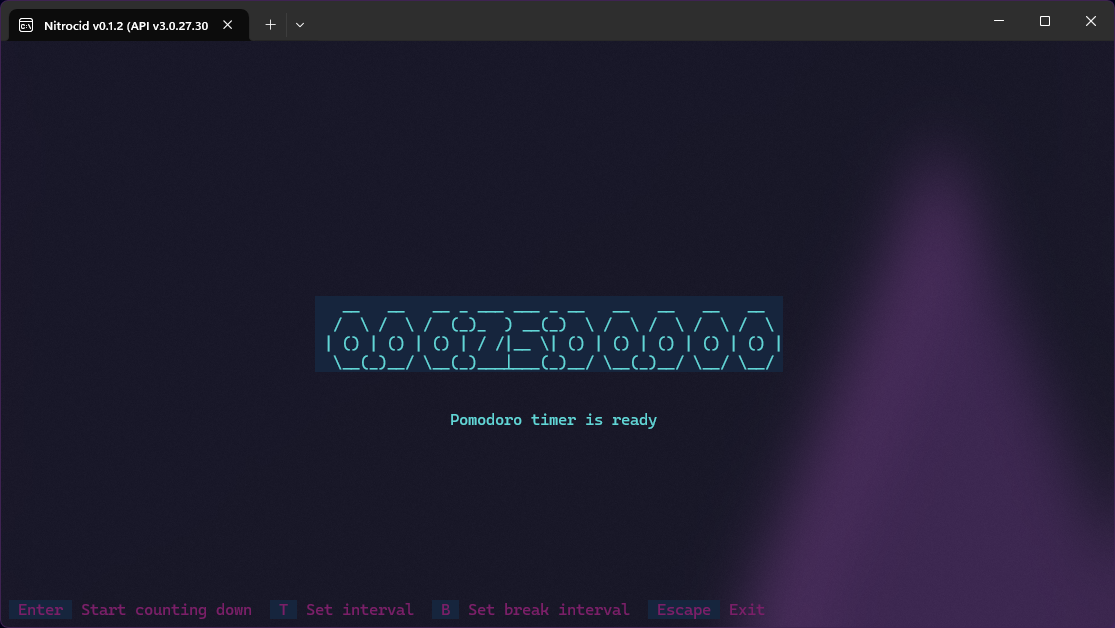Click the Escape key badge

(x=683, y=610)
